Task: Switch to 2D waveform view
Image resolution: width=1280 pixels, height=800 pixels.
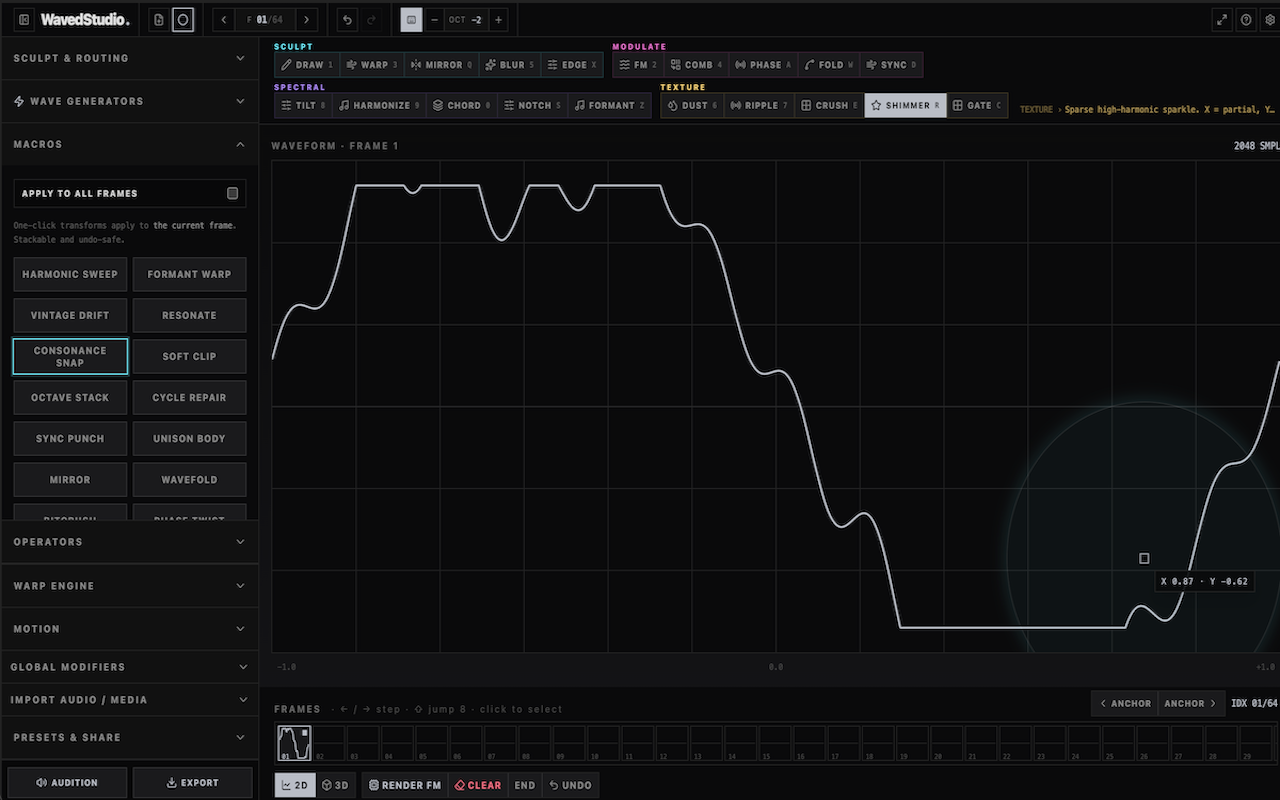Action: coord(295,785)
